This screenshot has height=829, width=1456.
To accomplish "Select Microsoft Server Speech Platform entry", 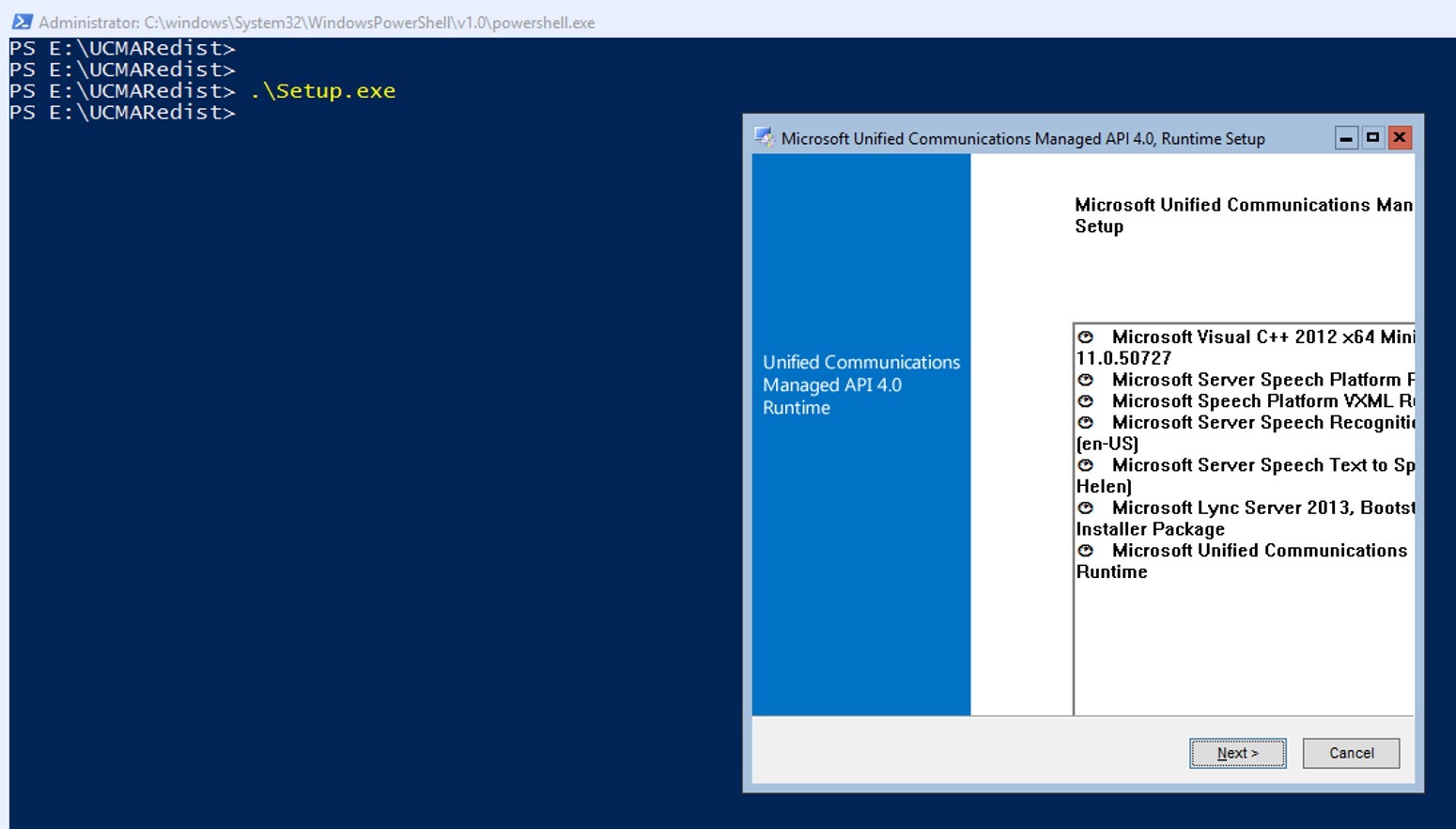I will [x=1262, y=380].
